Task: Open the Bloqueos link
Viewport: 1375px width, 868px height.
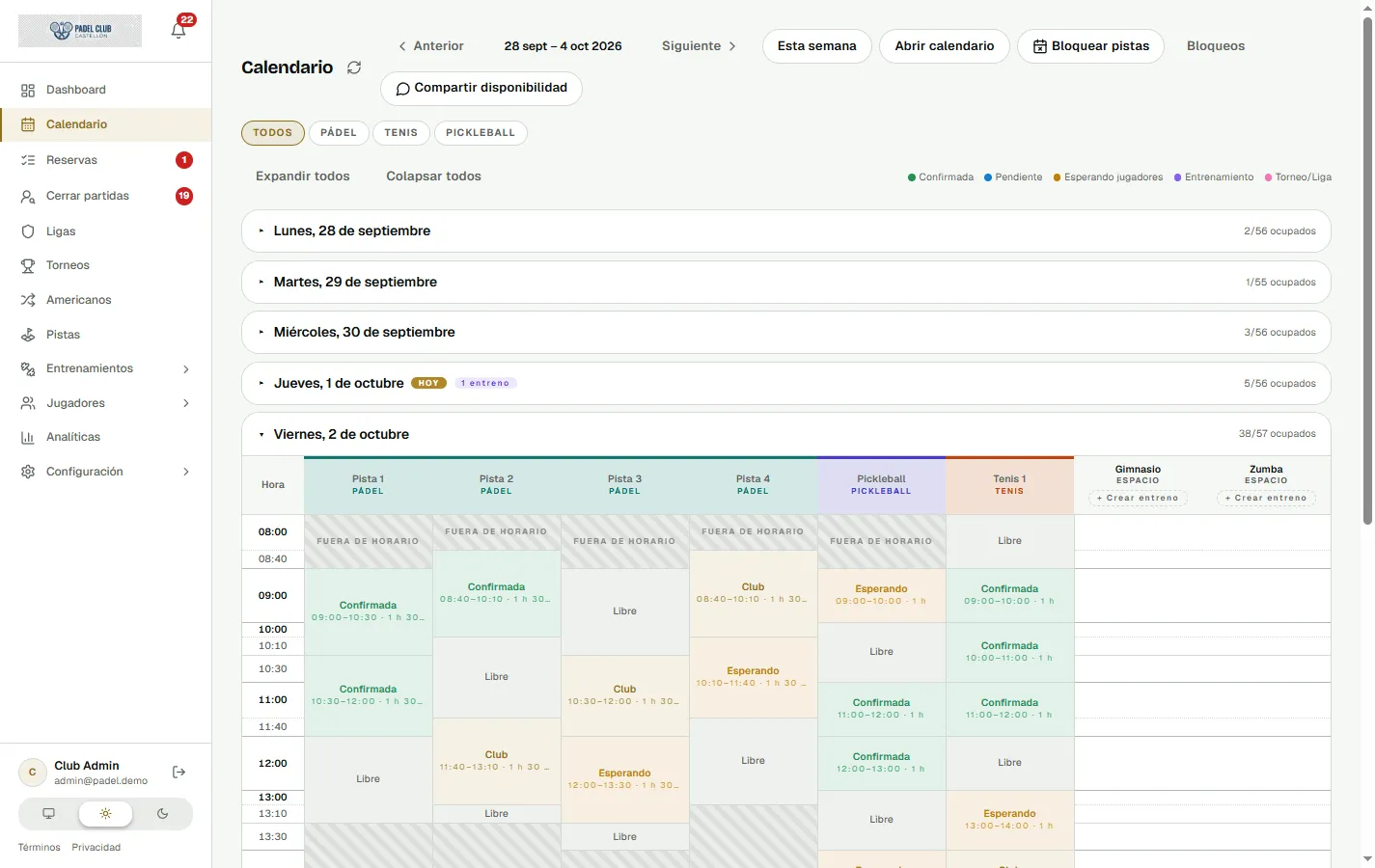Action: pos(1216,46)
